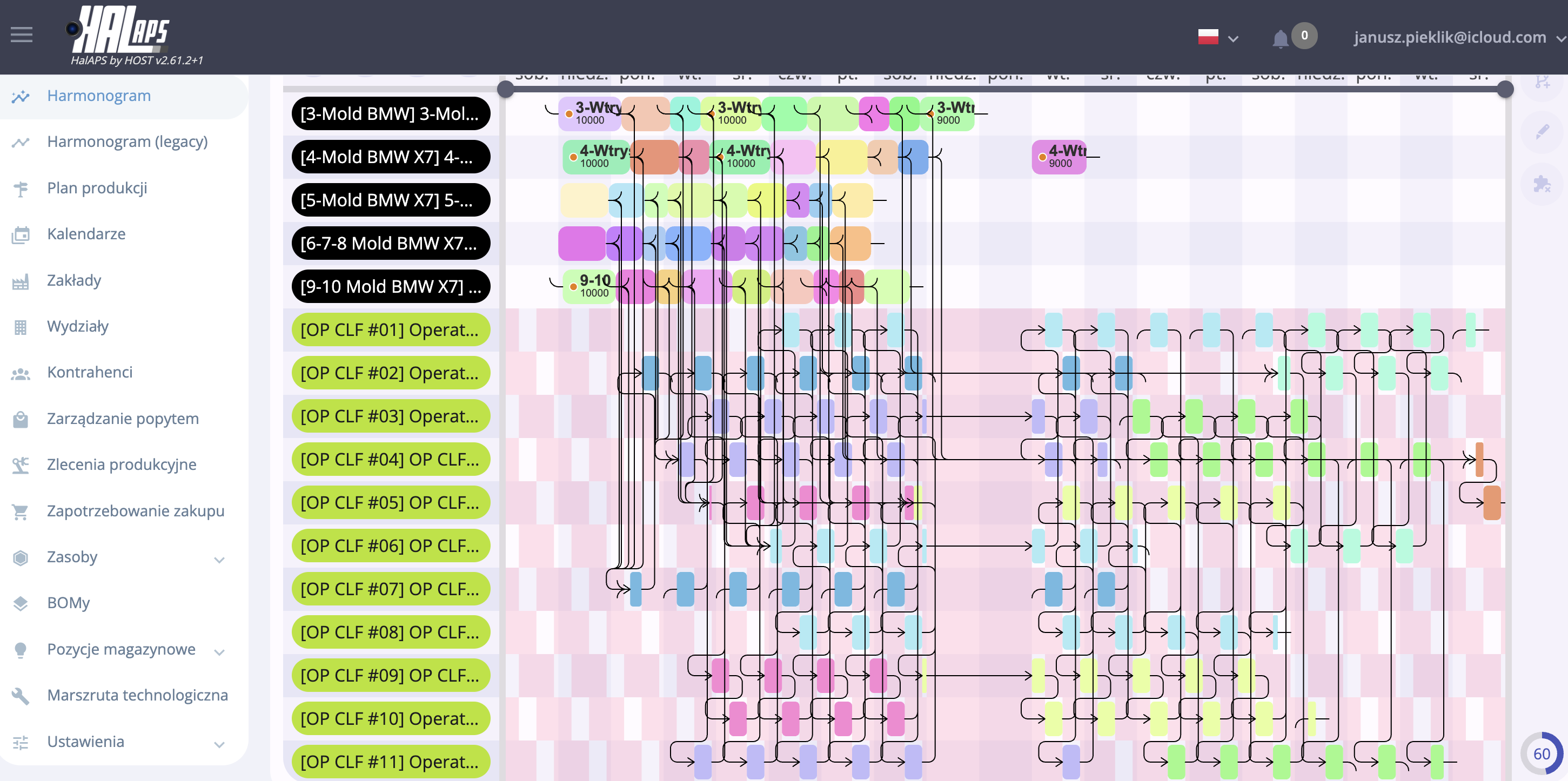The width and height of the screenshot is (1568, 781).
Task: Select the [3-Mold BMW] resource row
Action: 390,114
